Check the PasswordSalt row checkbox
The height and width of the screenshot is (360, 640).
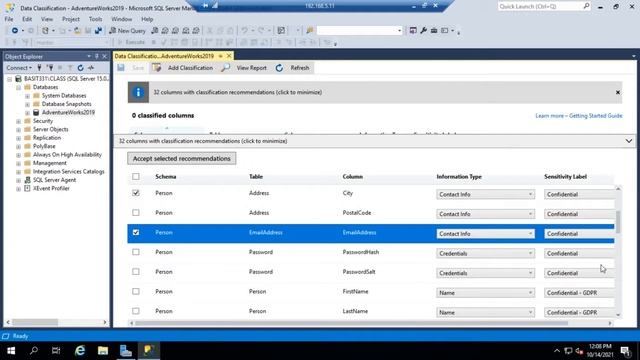click(136, 271)
